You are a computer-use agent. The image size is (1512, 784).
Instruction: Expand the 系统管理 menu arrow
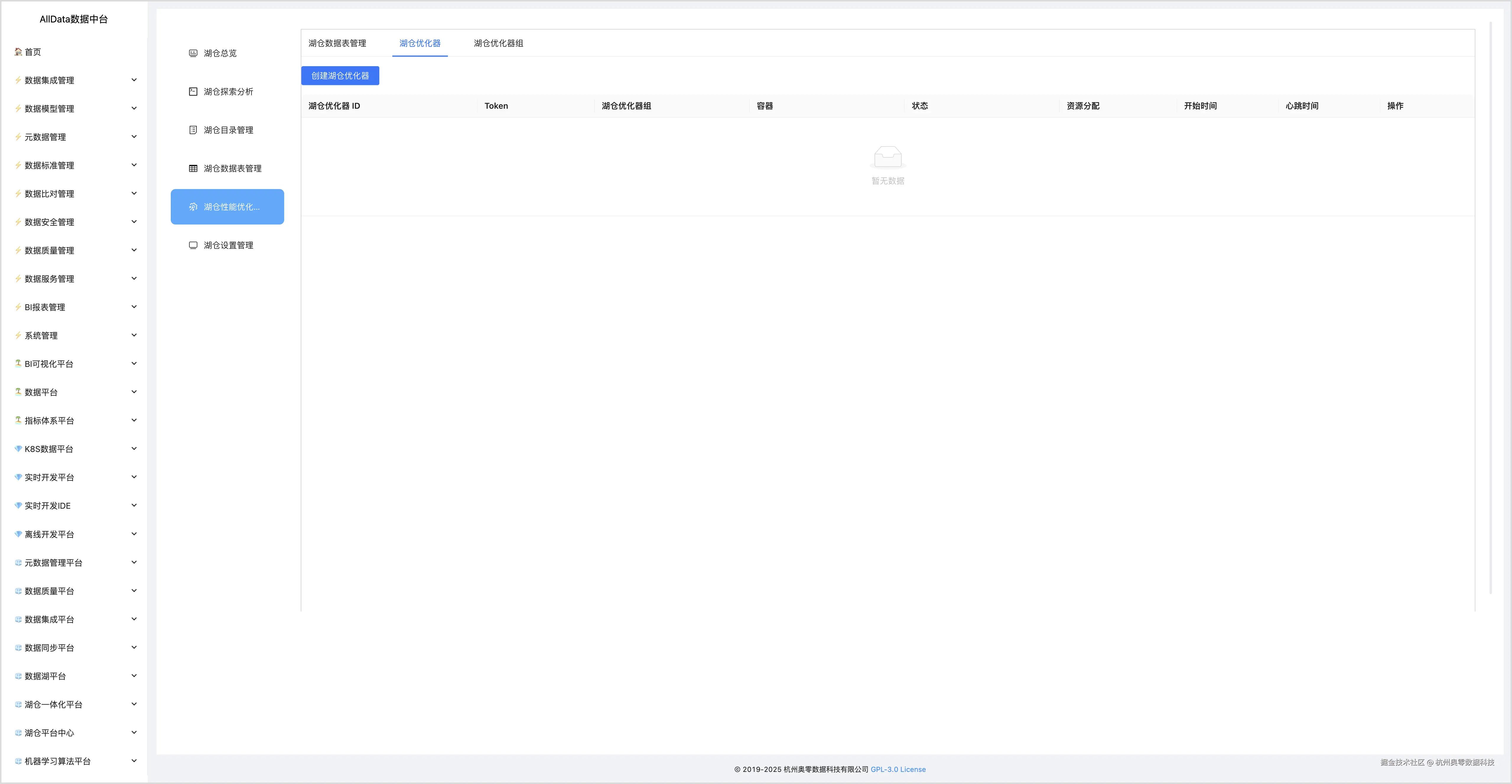(134, 335)
